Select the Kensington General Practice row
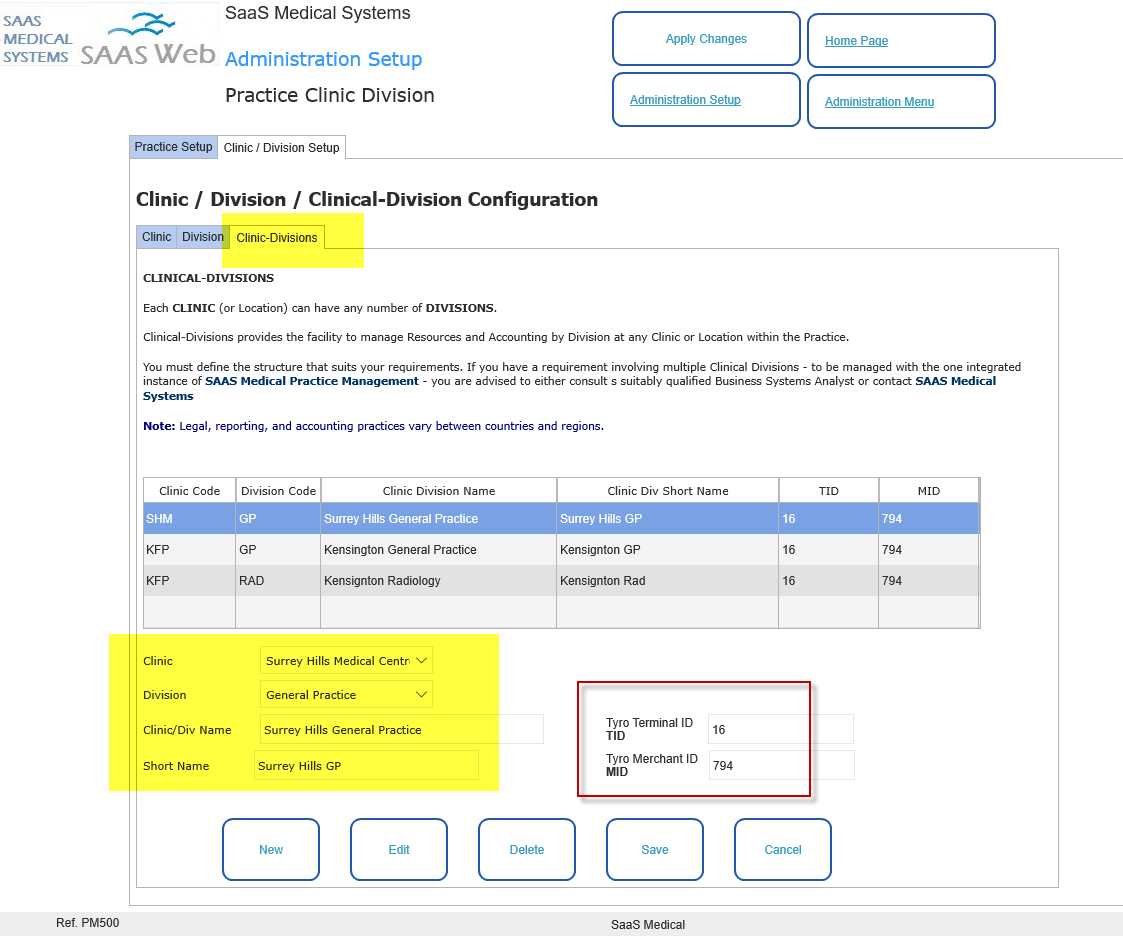The height and width of the screenshot is (936, 1123). click(x=562, y=549)
